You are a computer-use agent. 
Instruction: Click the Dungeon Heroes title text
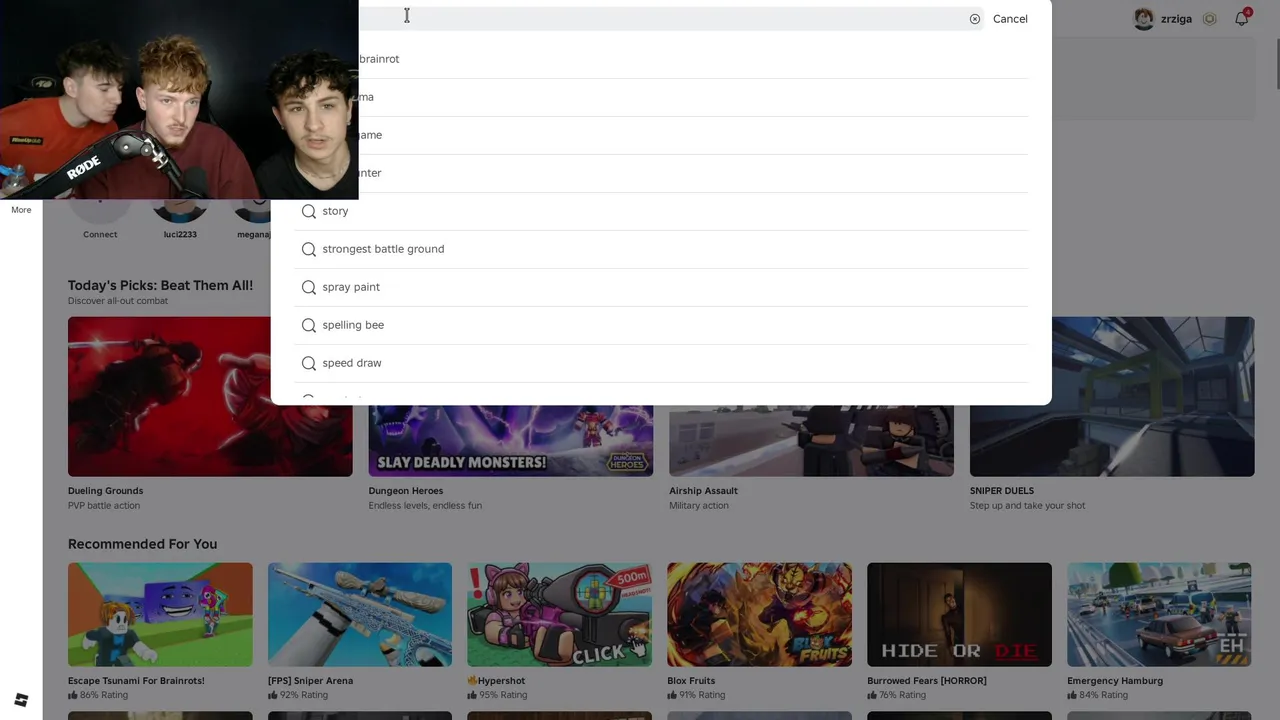[x=406, y=491]
